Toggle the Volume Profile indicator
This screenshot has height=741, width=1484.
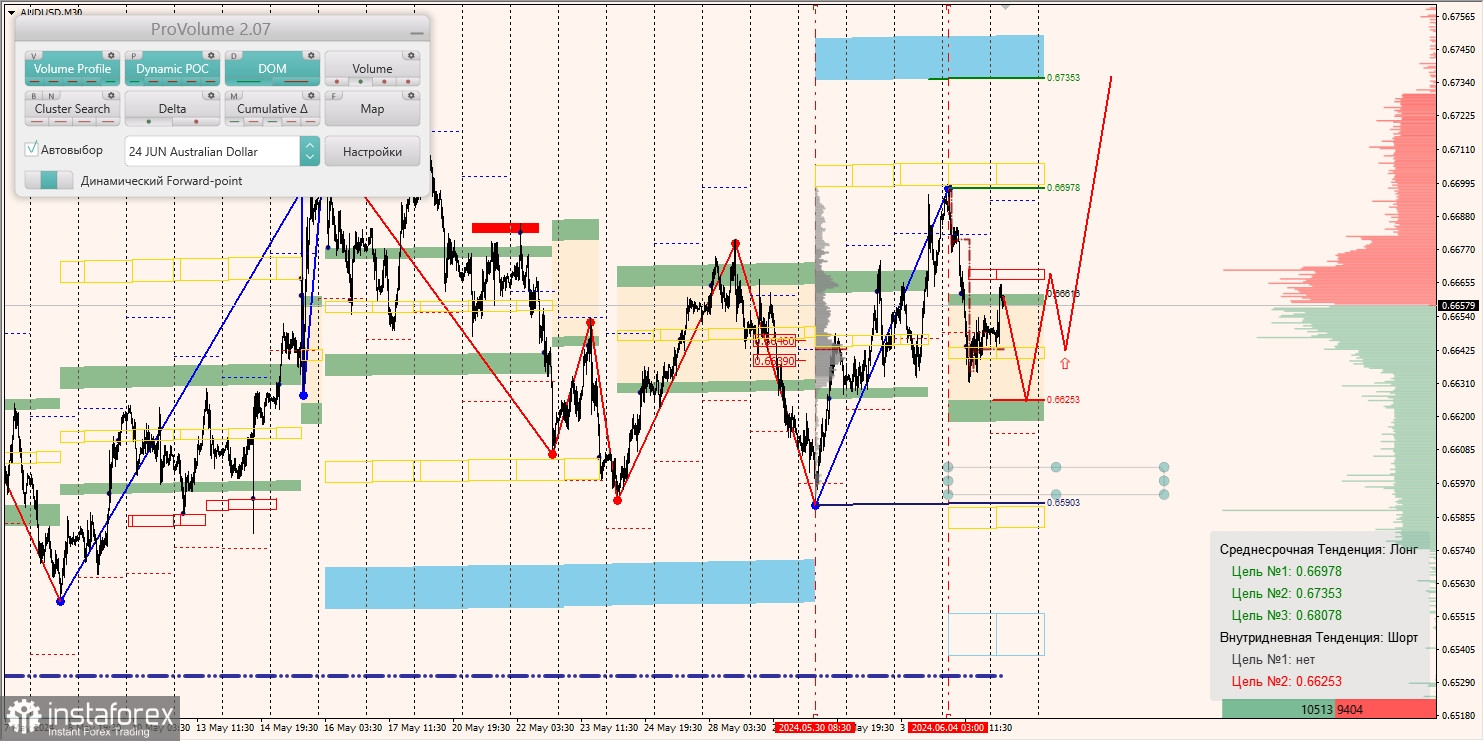coord(72,69)
